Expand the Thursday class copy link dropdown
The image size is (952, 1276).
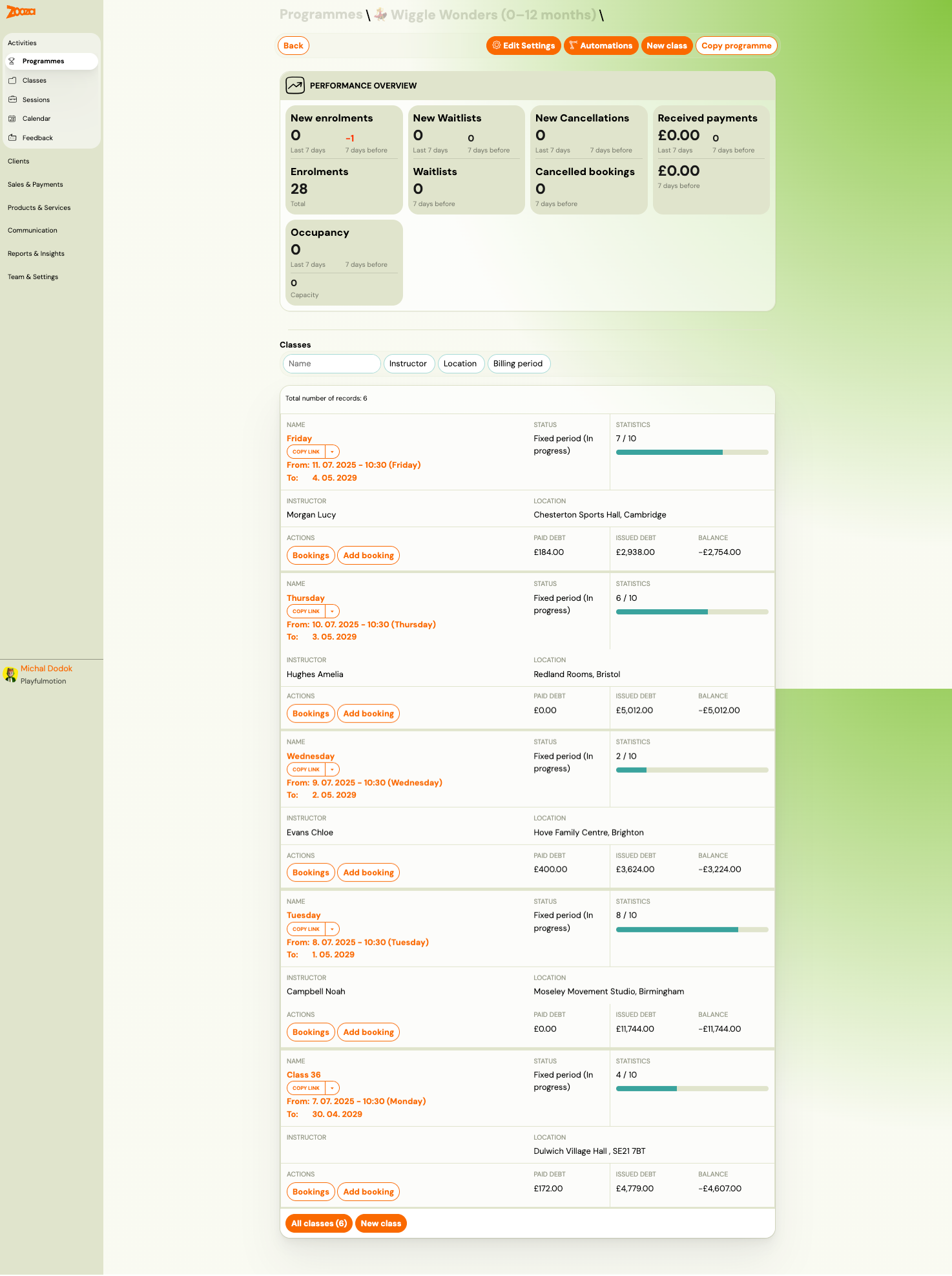(x=332, y=611)
